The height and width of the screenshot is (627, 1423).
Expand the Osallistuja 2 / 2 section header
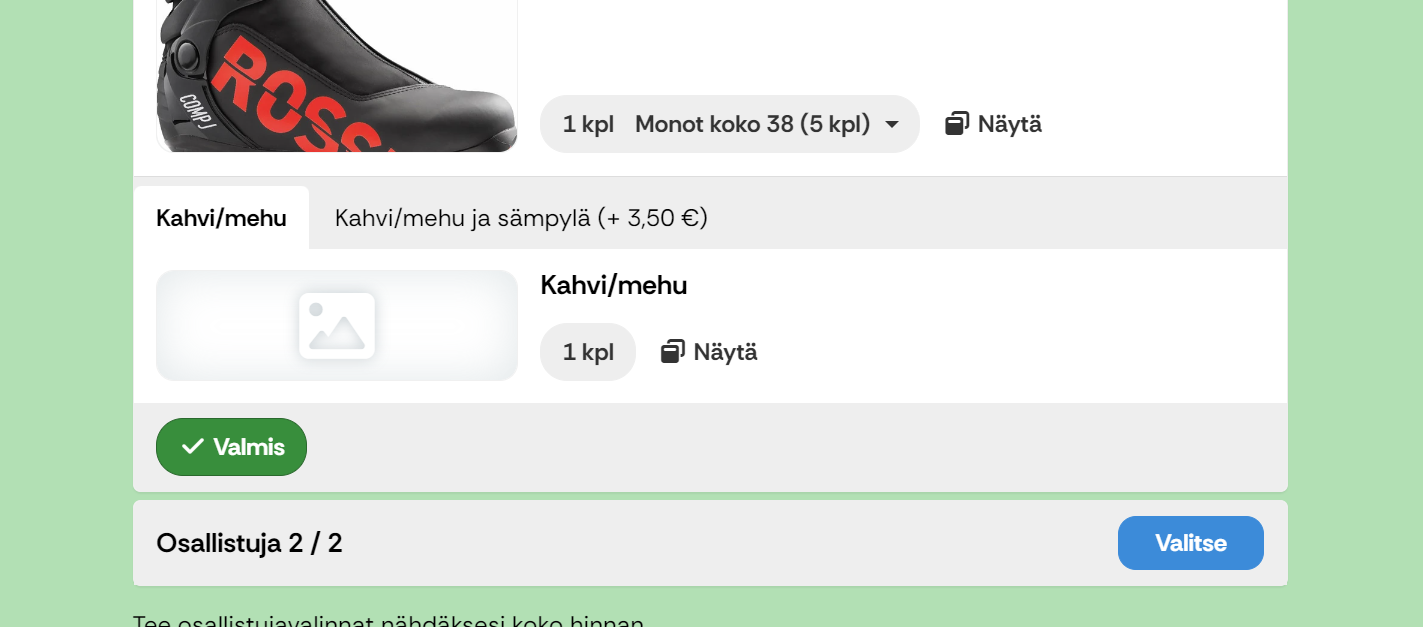[249, 543]
